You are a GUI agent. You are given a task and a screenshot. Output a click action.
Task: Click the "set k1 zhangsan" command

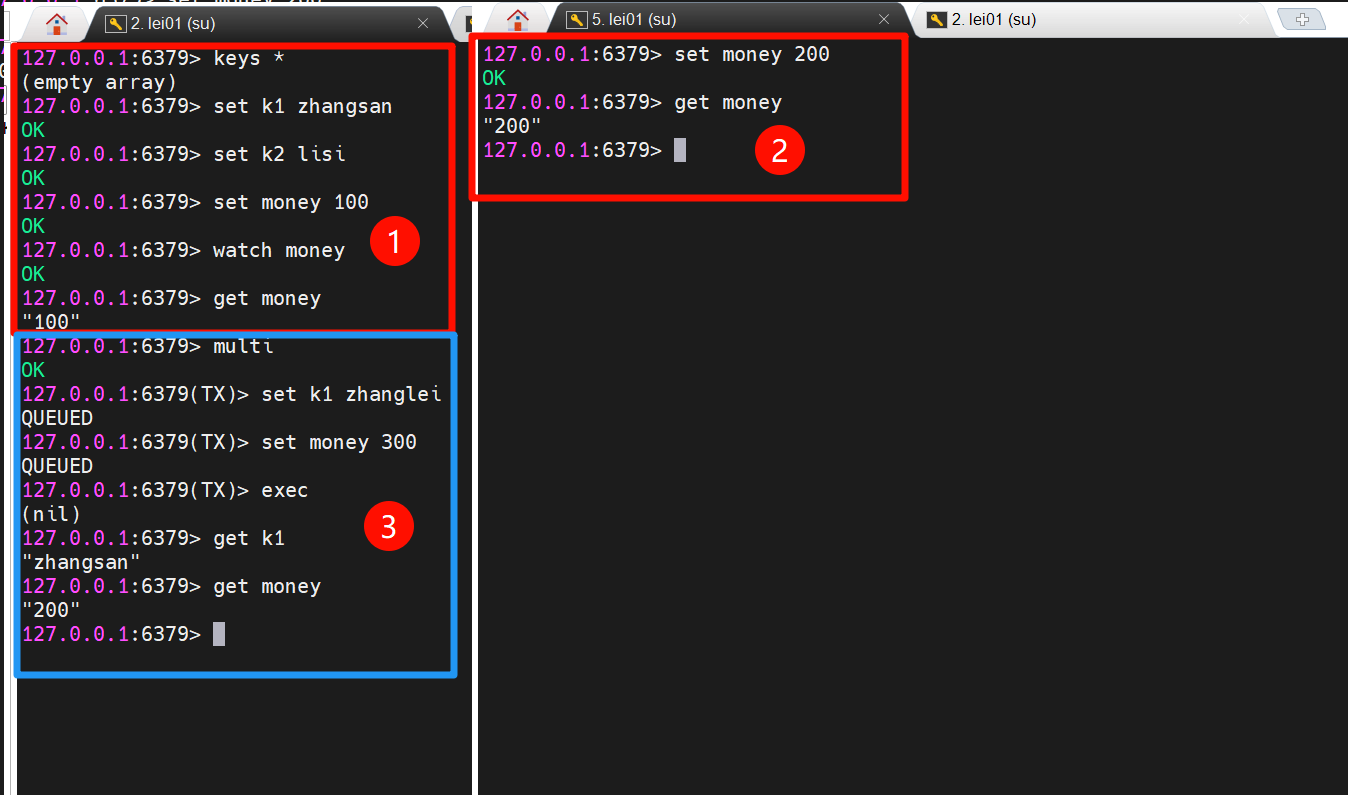(x=302, y=106)
